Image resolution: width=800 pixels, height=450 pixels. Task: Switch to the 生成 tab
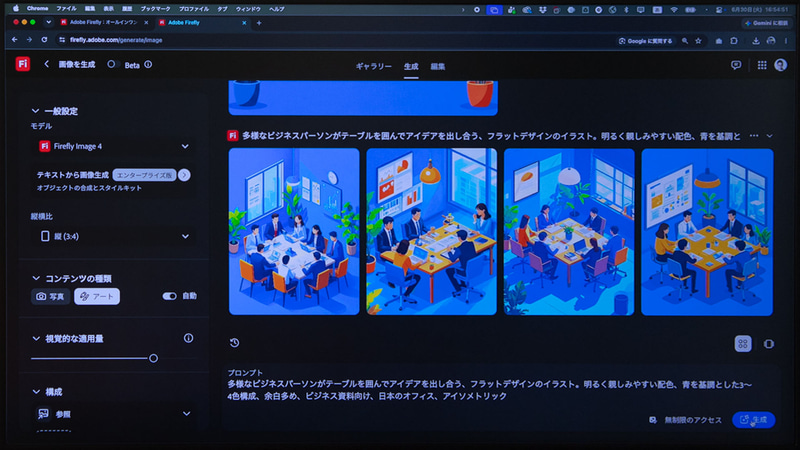(411, 66)
